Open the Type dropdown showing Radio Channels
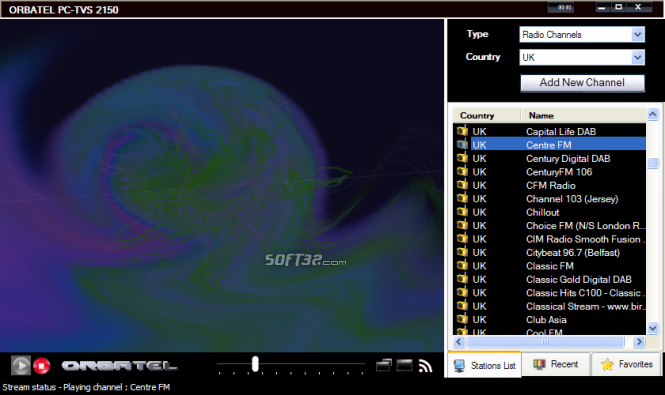 point(582,35)
